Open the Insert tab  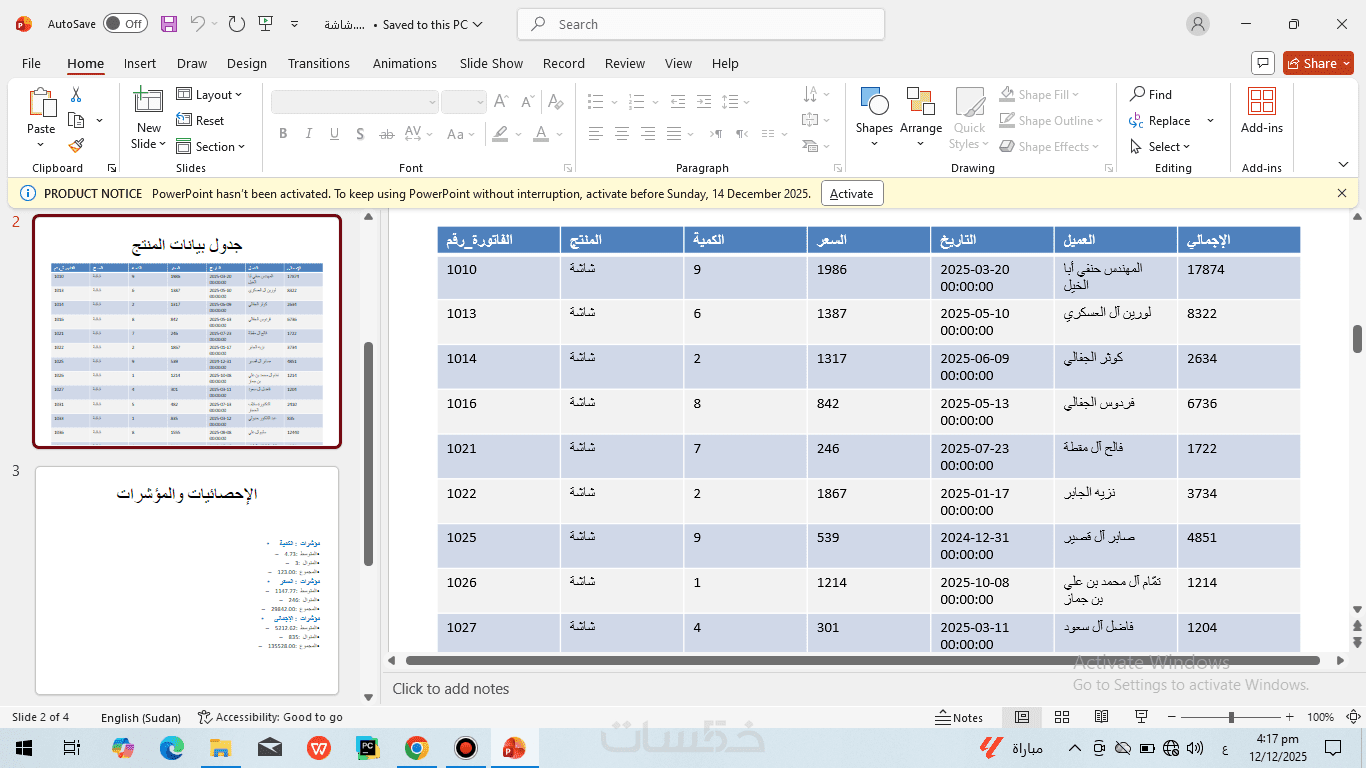(x=140, y=63)
